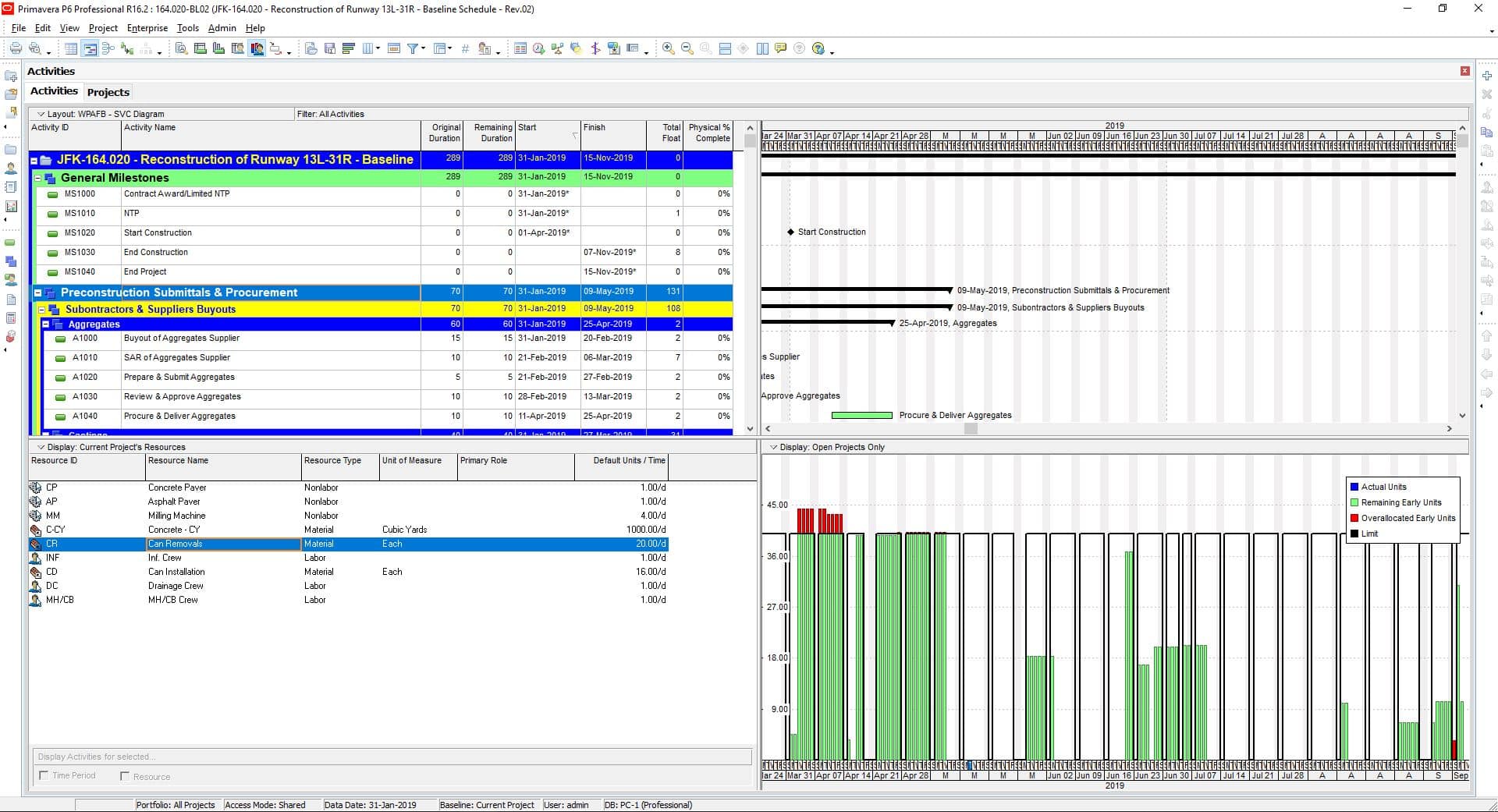The image size is (1498, 812).
Task: Collapse Subcontractors & Suppliers Buyouts group
Action: (42, 310)
